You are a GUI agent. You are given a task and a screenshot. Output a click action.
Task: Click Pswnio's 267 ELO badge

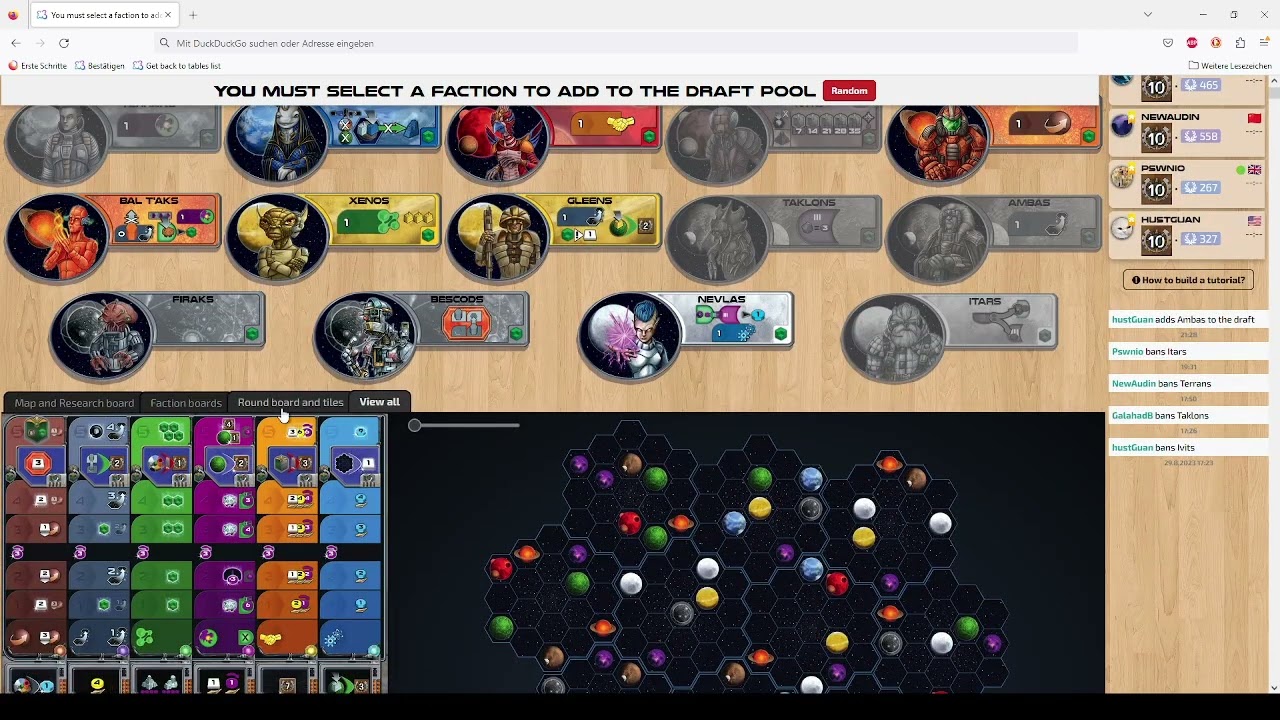coord(1202,188)
